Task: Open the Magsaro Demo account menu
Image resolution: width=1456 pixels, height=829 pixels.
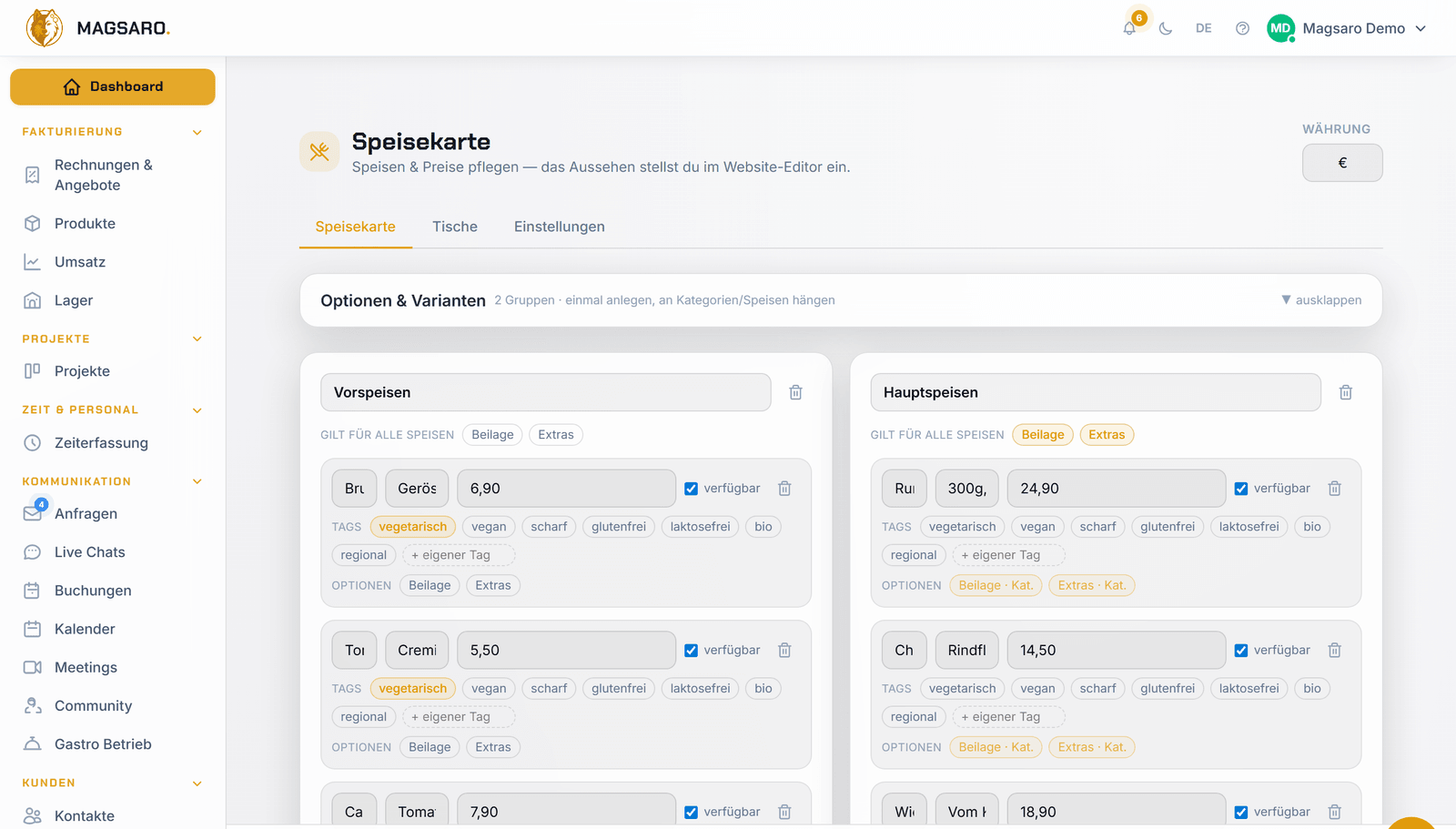Action: pyautogui.click(x=1347, y=28)
